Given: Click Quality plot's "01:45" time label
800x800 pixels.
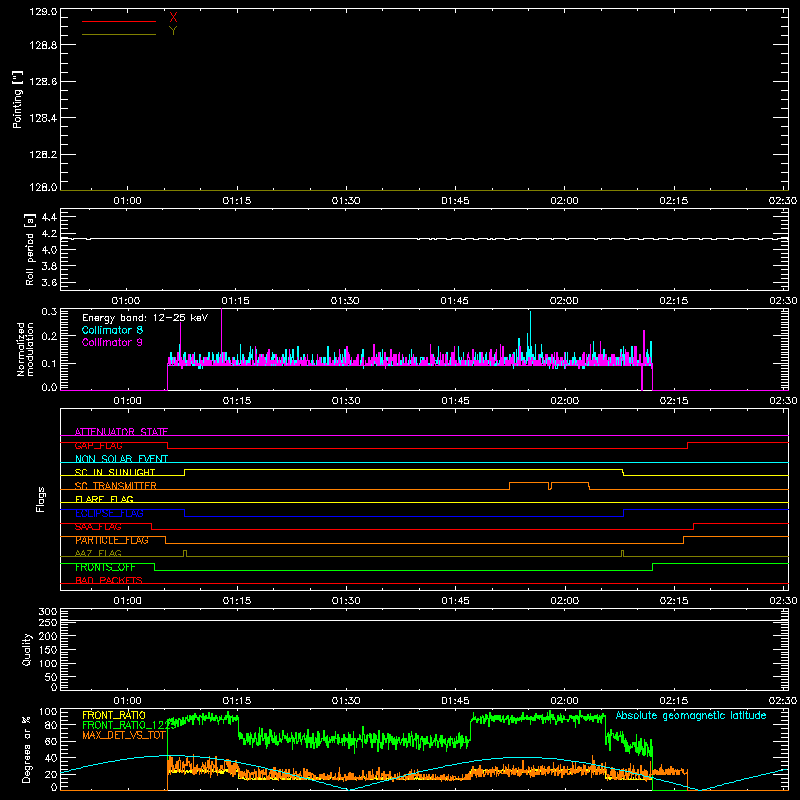Looking at the screenshot, I should 455,701.
